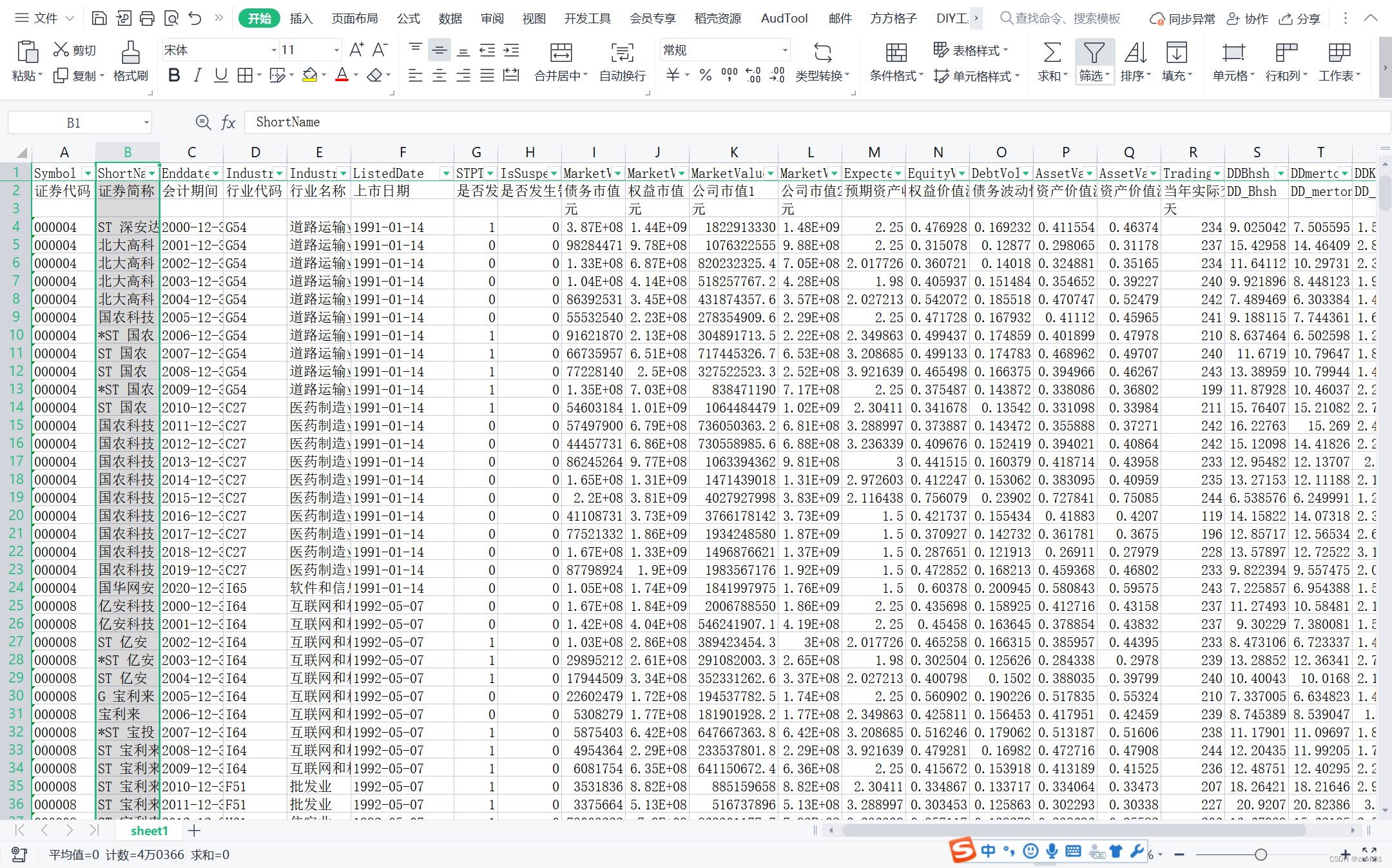Click the Name Box showing B1
The image size is (1392, 868).
click(x=73, y=122)
